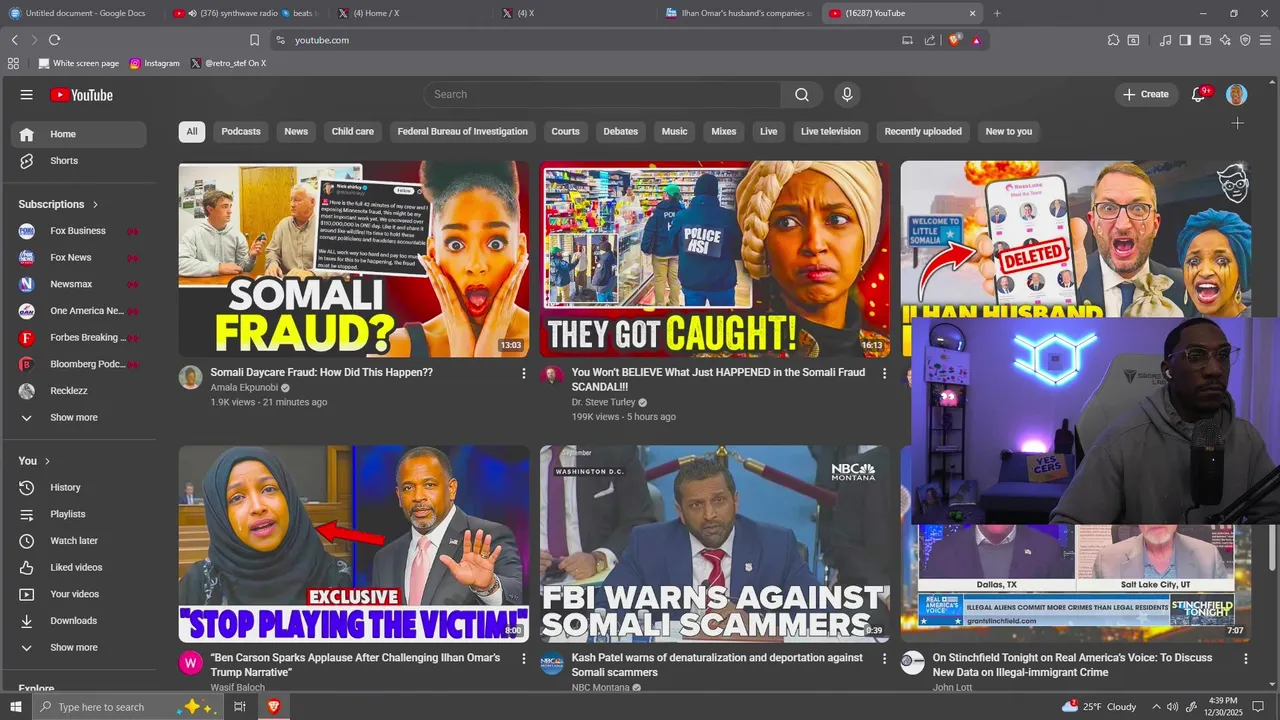
Task: Open the Bloomberg Podcasts subscription
Action: tap(78, 364)
